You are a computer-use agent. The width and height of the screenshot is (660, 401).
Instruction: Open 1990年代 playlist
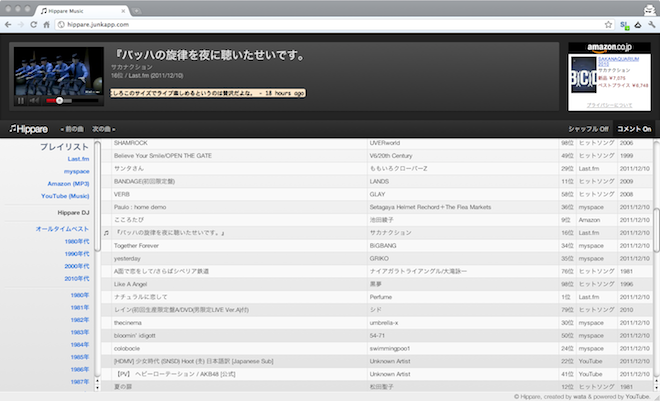click(x=77, y=254)
